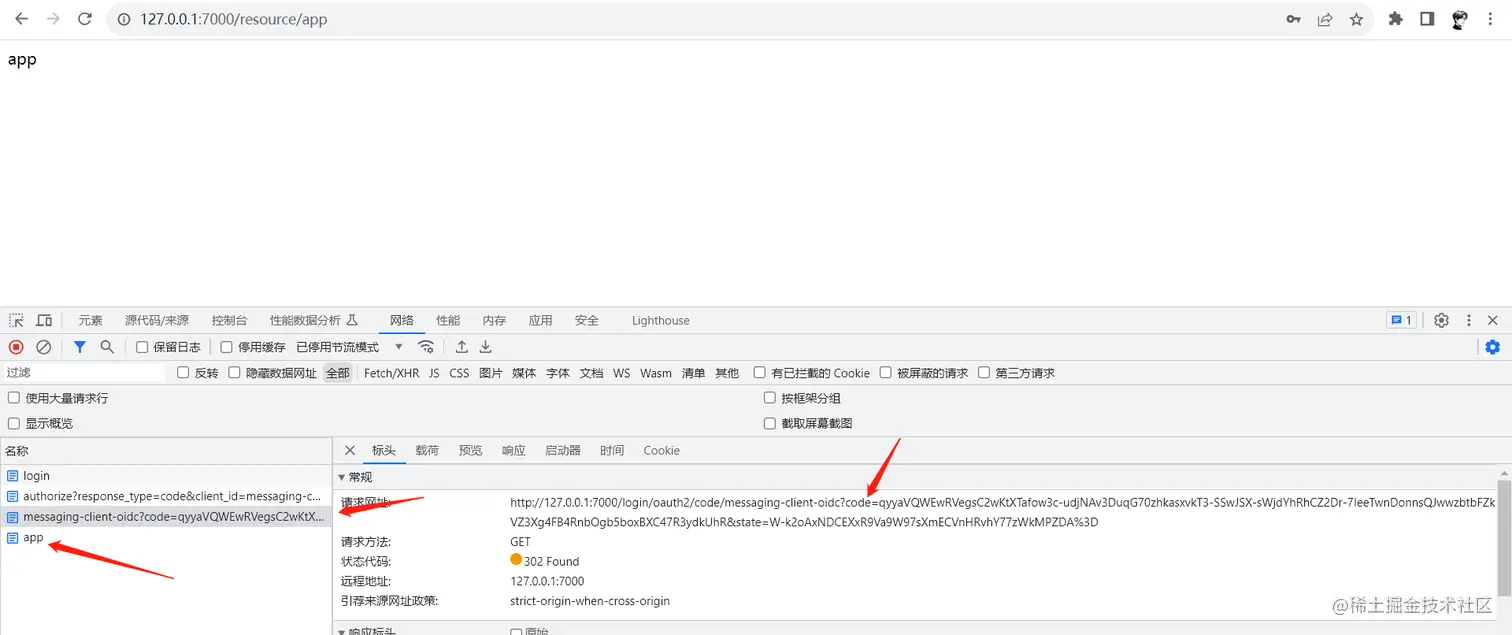1512x635 pixels.
Task: Import a HAR file with the upload icon
Action: [461, 347]
